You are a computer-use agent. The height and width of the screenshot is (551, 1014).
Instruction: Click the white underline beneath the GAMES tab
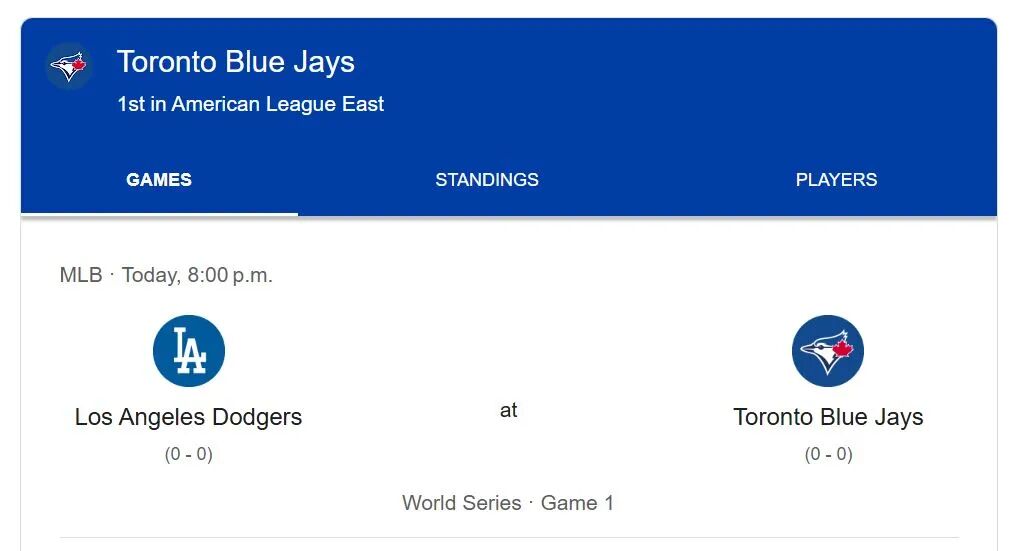tap(159, 214)
